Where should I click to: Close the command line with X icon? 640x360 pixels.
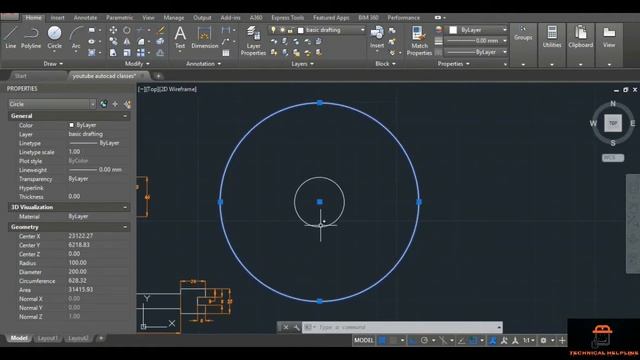[286, 327]
